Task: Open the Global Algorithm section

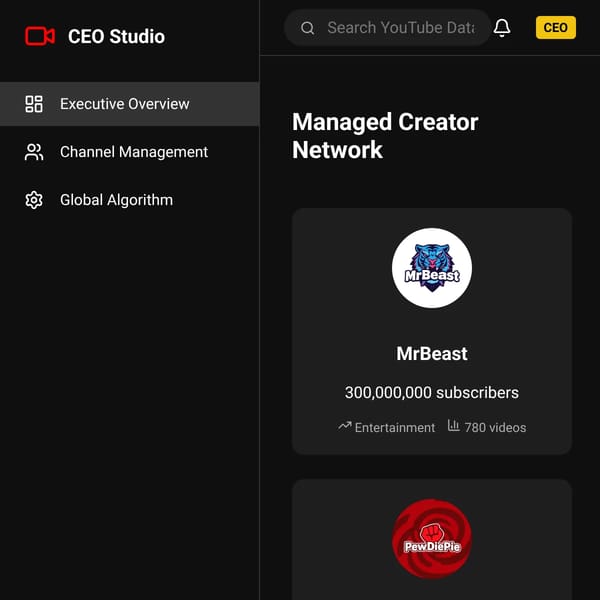Action: 130,200
